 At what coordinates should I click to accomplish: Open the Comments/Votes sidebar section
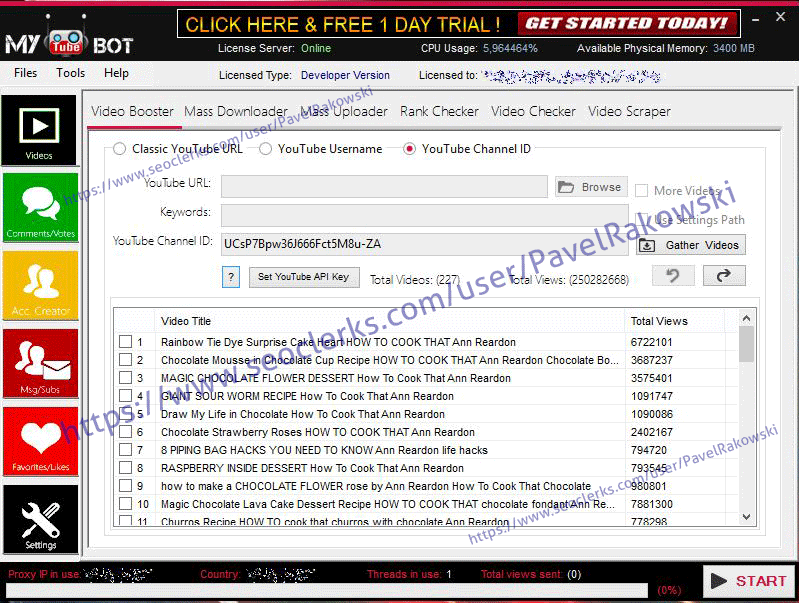(x=41, y=207)
